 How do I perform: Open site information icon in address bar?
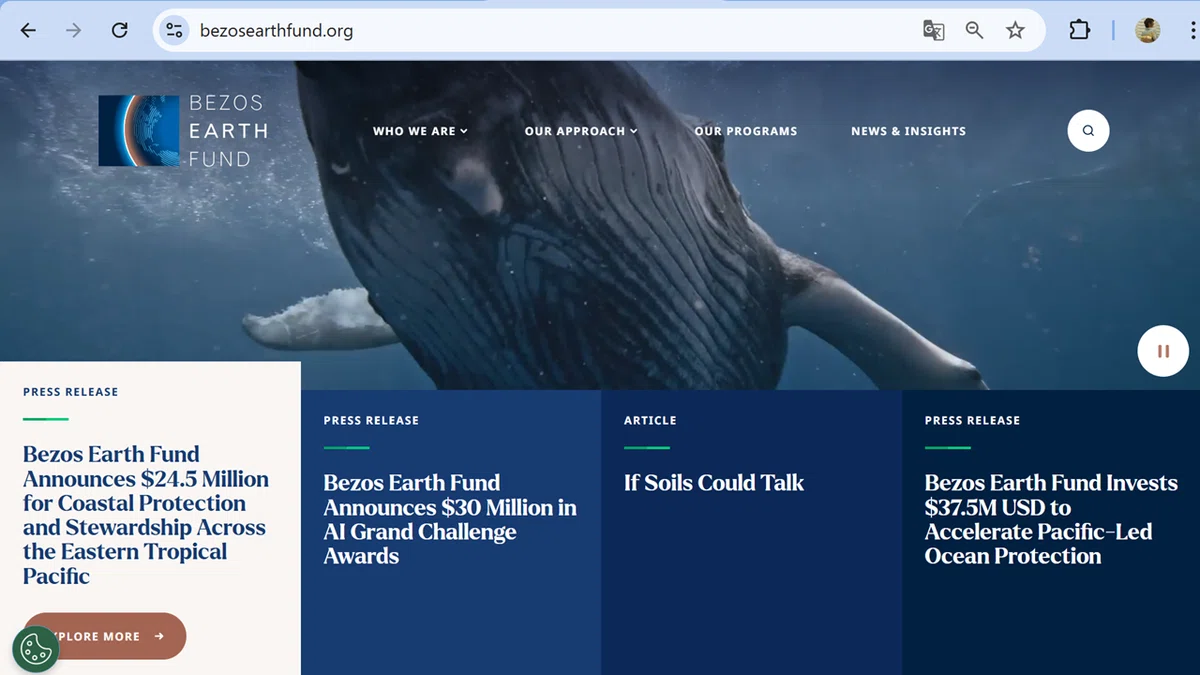point(174,30)
